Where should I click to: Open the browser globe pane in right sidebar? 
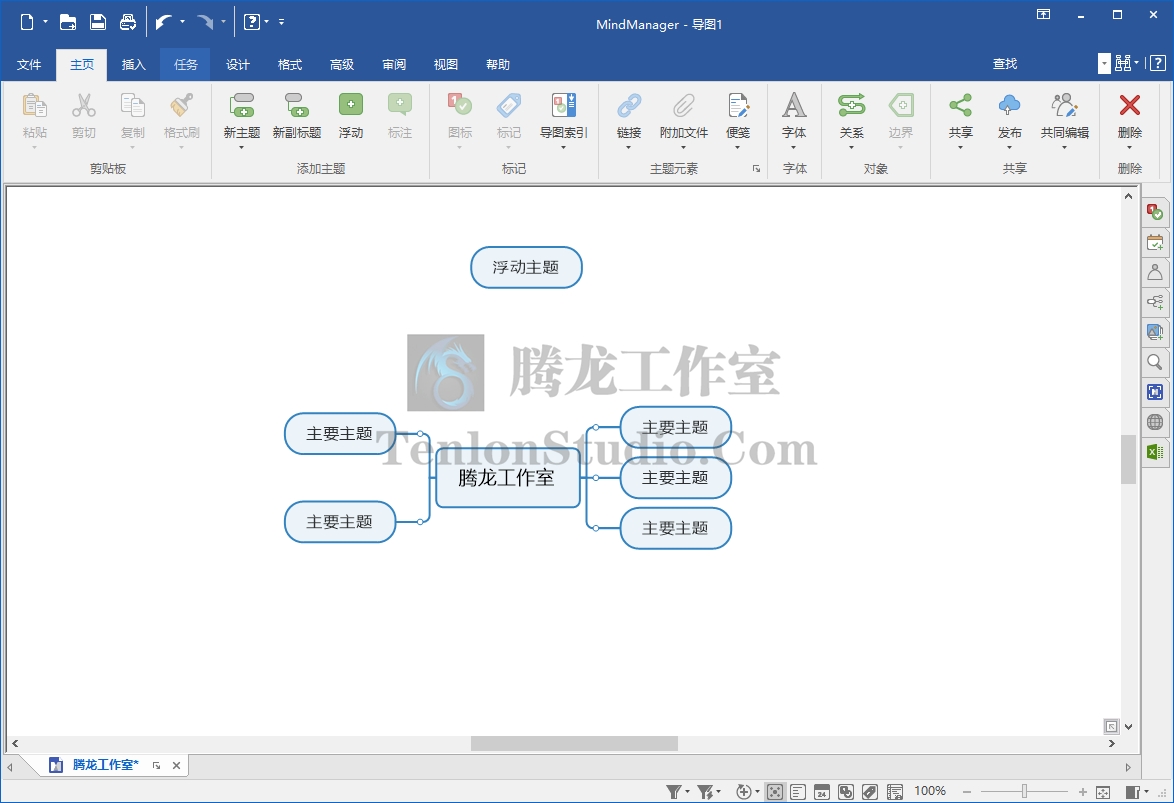(1155, 422)
